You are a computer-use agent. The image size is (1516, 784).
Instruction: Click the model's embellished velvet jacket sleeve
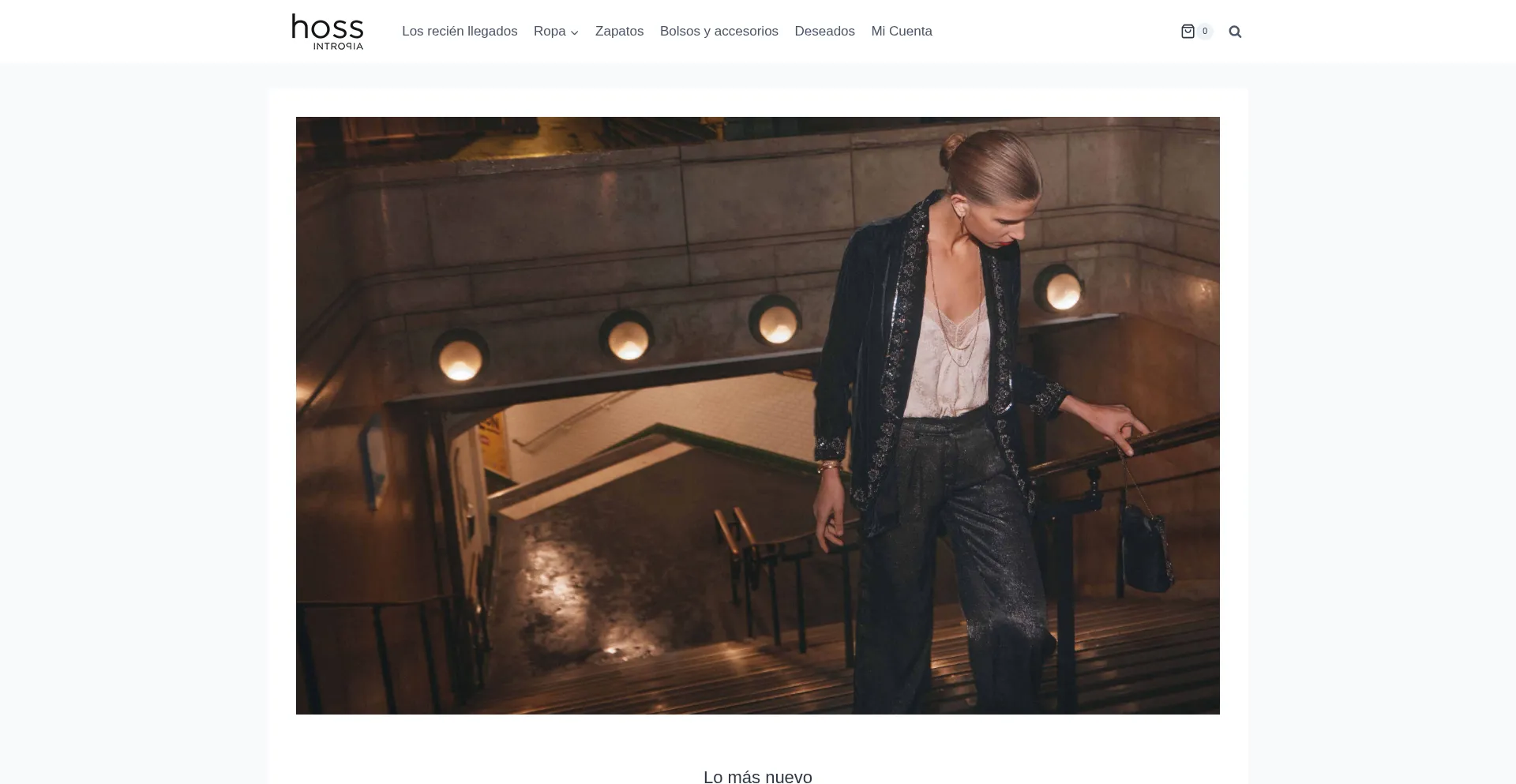(832, 379)
